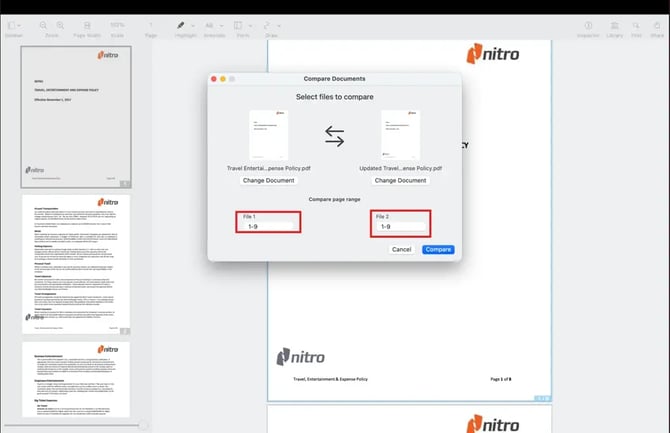670x433 pixels.
Task: Click 'Page 1 of 8' footer in main document
Action: click(x=501, y=379)
